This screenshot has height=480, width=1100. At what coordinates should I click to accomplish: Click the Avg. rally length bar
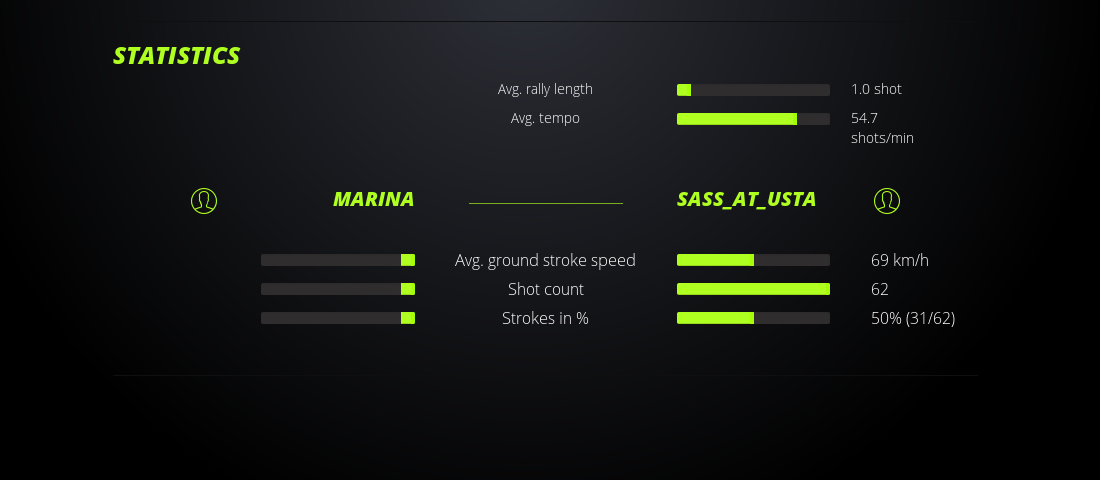[x=753, y=90]
